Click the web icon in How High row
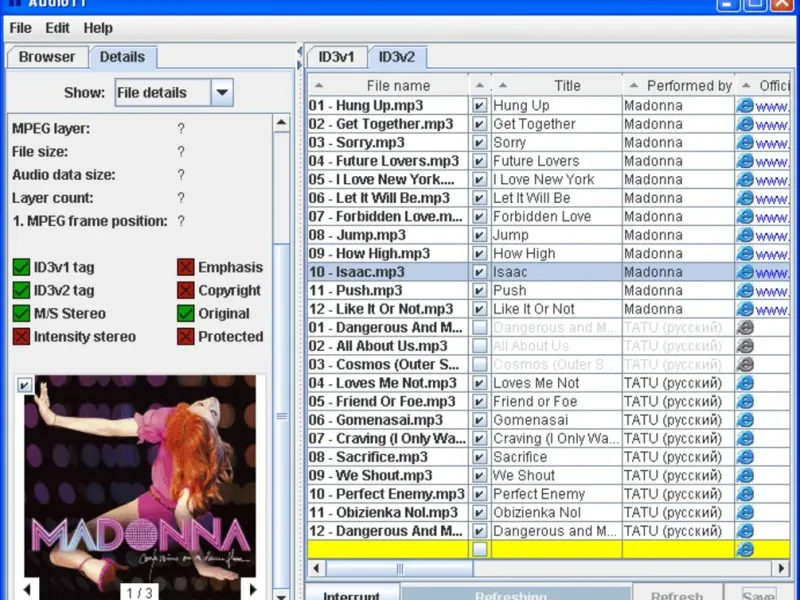Viewport: 800px width, 600px height. point(745,254)
